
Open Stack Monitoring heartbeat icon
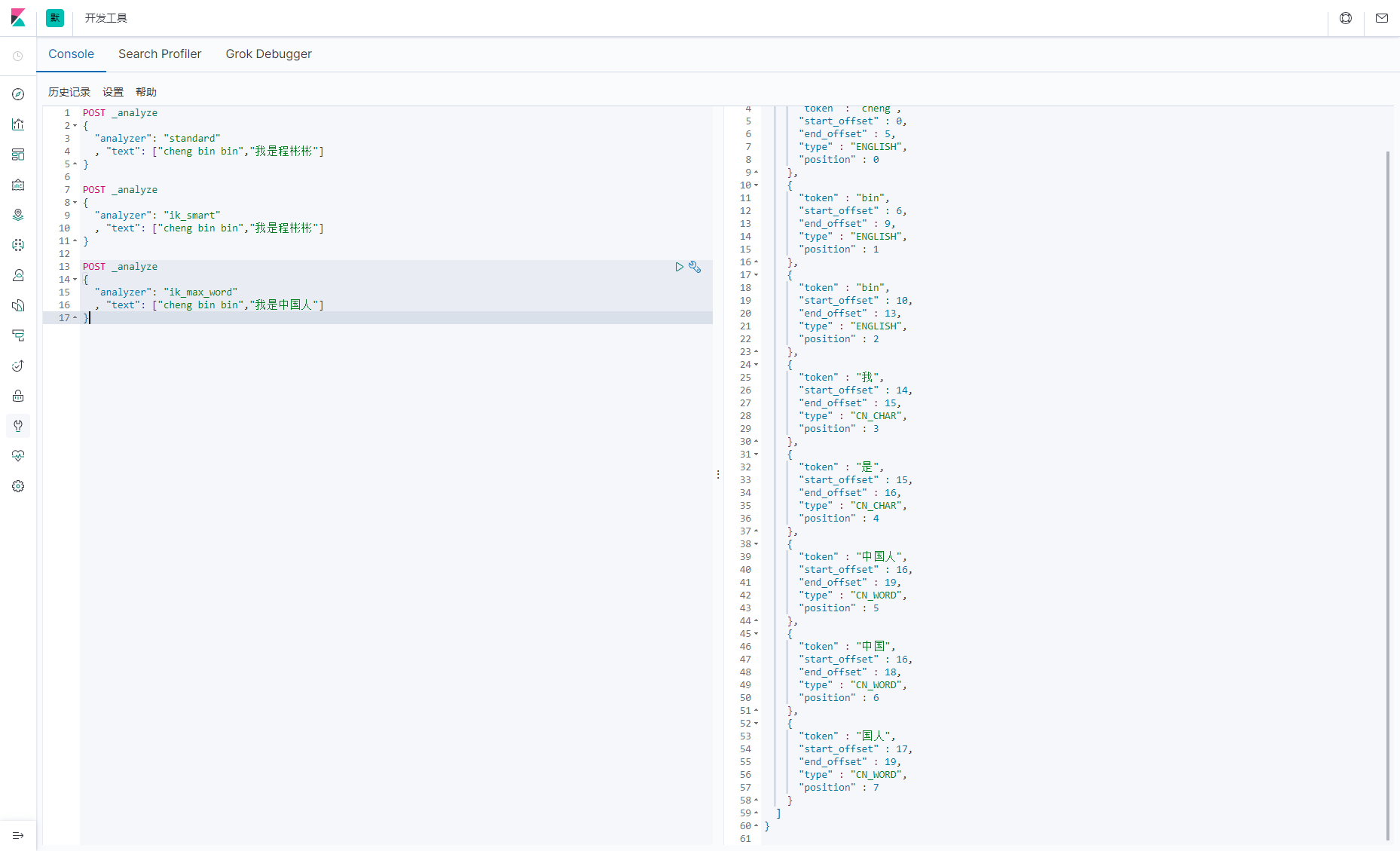[18, 456]
